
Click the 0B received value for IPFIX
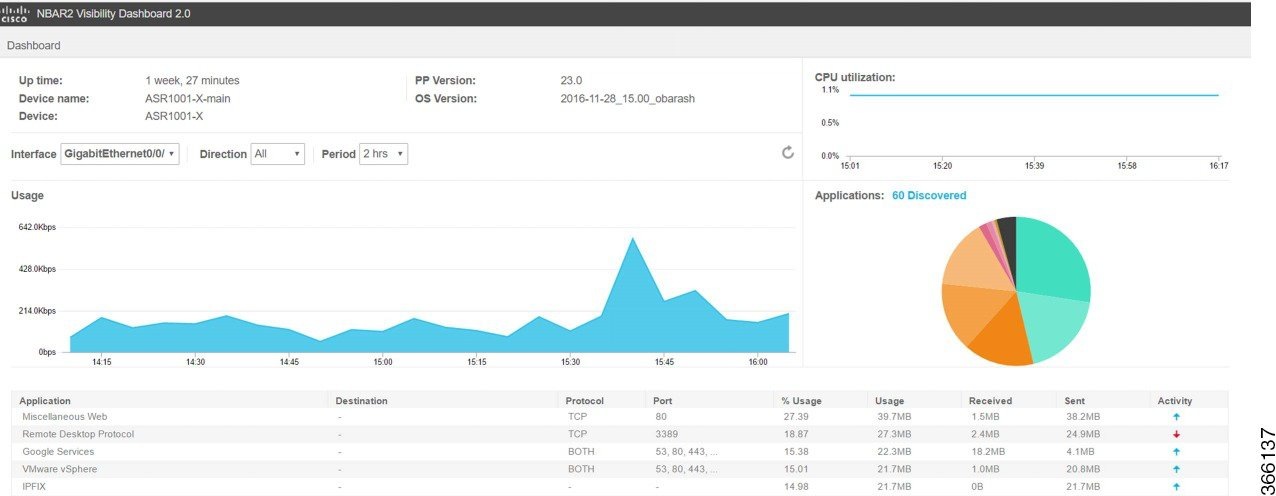pos(978,486)
